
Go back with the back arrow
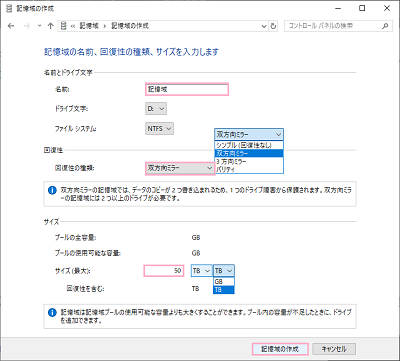pos(11,26)
